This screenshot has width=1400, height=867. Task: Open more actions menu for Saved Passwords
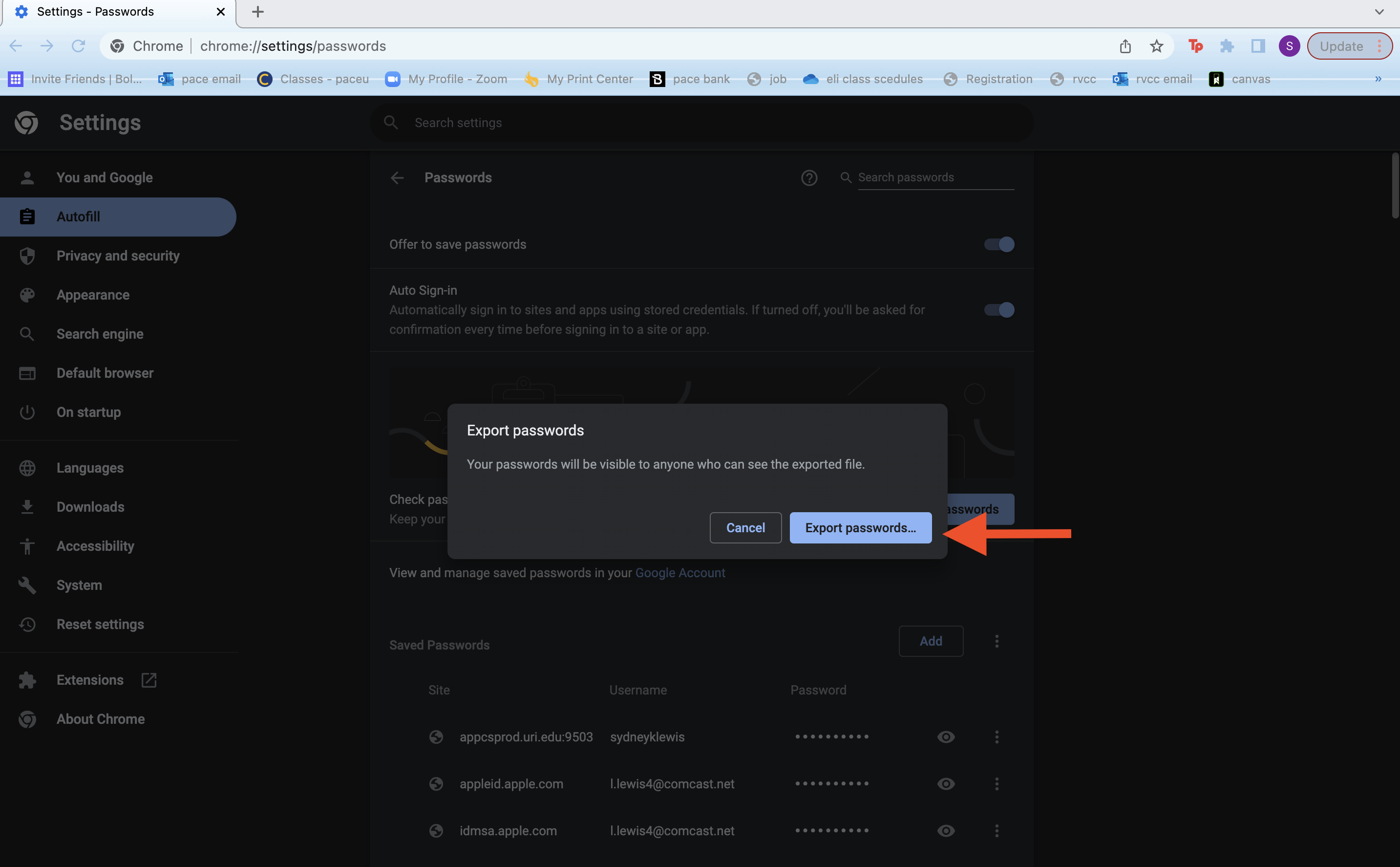click(x=997, y=641)
